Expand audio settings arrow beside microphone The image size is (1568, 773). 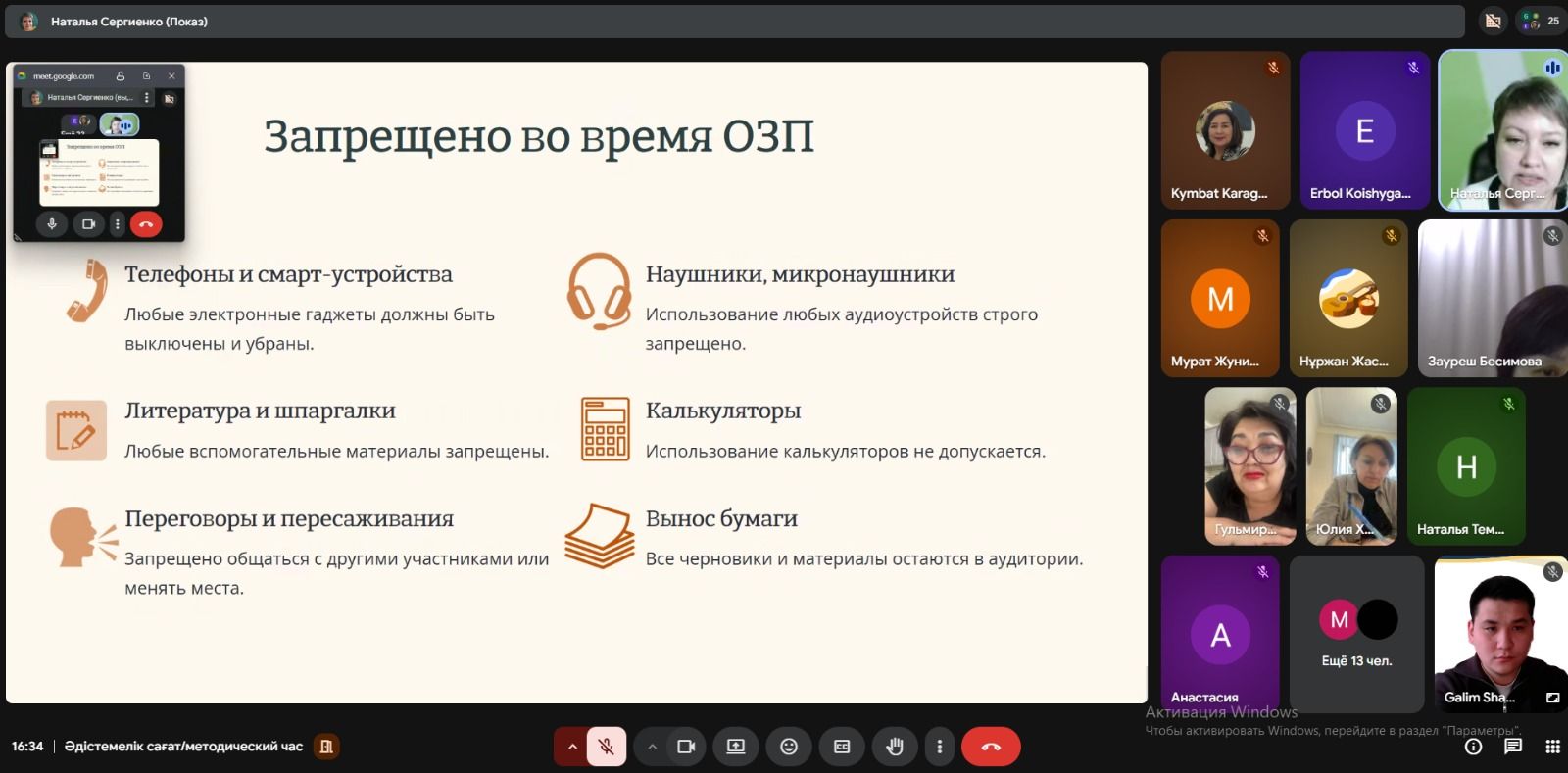click(572, 747)
